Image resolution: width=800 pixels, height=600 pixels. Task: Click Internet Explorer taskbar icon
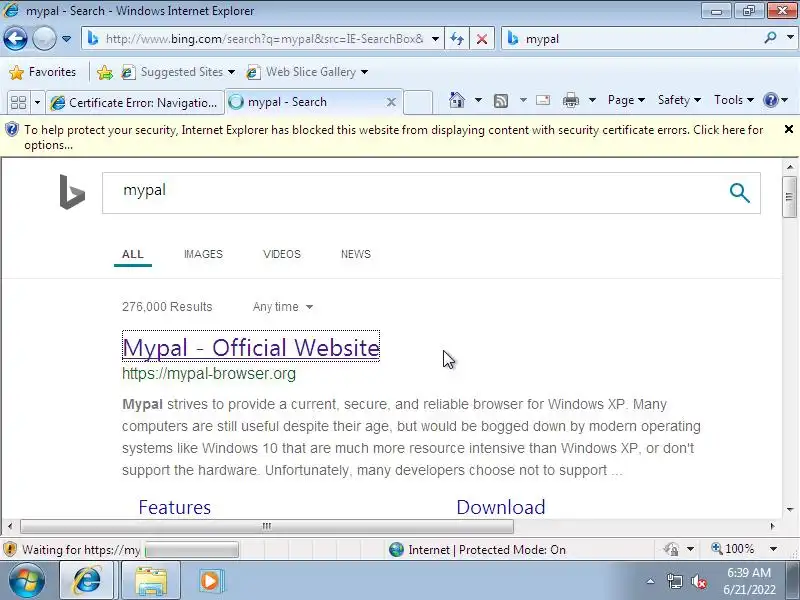(x=87, y=580)
